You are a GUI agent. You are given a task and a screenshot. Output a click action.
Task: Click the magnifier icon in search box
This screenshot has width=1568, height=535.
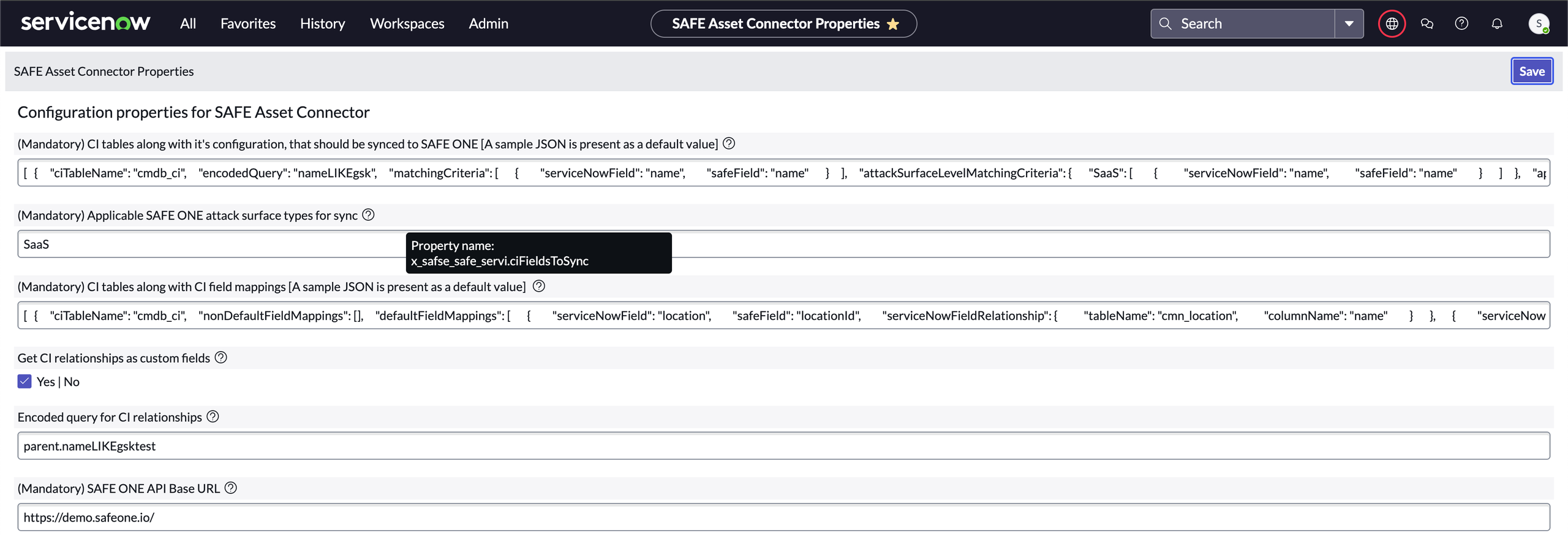[x=1166, y=23]
